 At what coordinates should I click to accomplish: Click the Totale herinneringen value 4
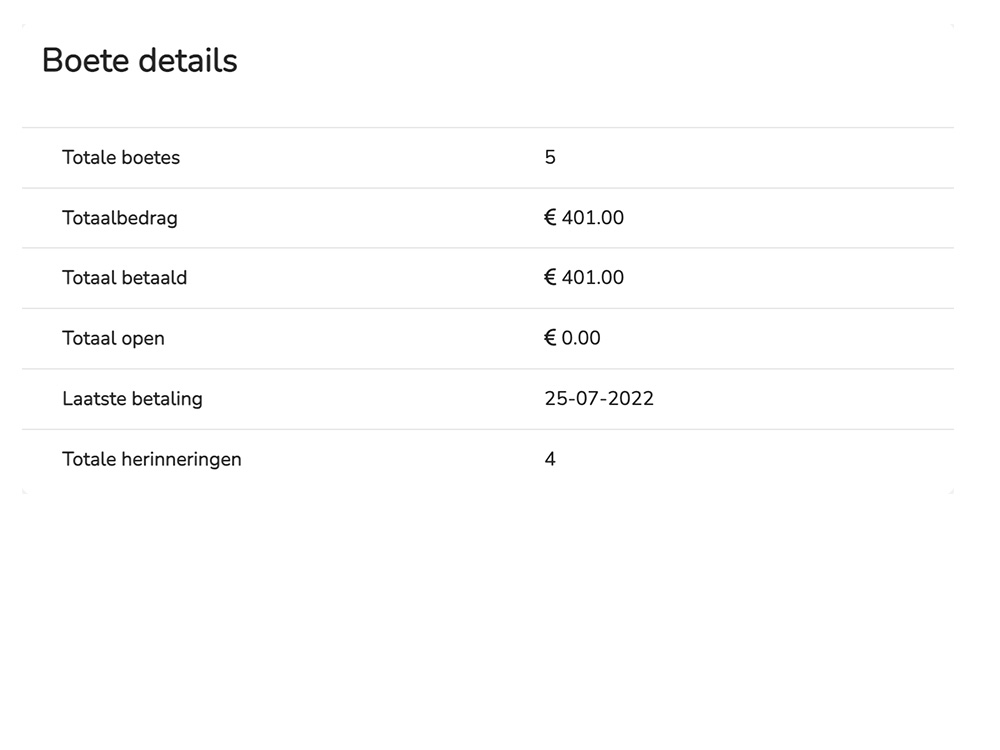coord(550,459)
